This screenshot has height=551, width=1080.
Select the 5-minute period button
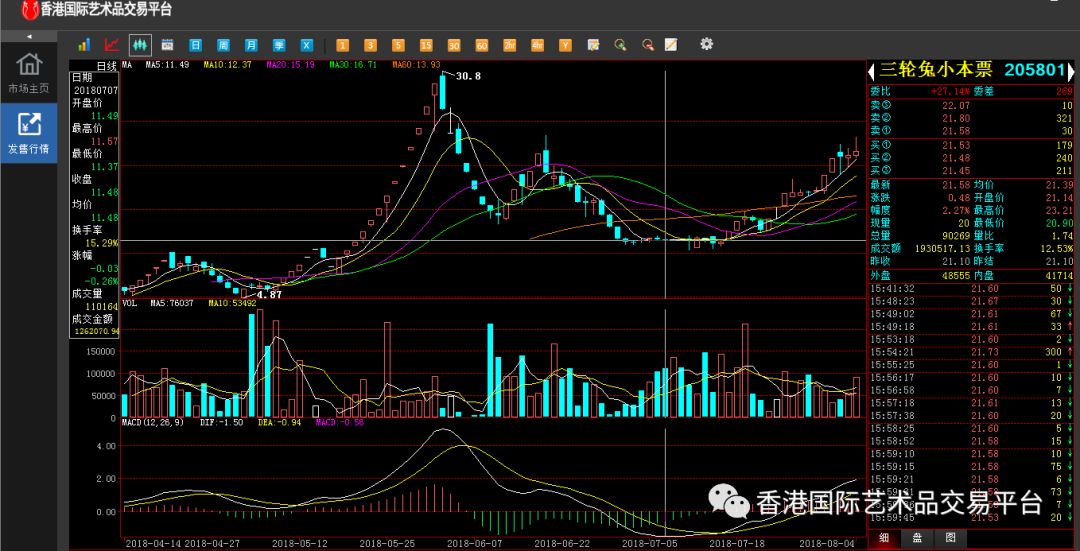pyautogui.click(x=398, y=45)
